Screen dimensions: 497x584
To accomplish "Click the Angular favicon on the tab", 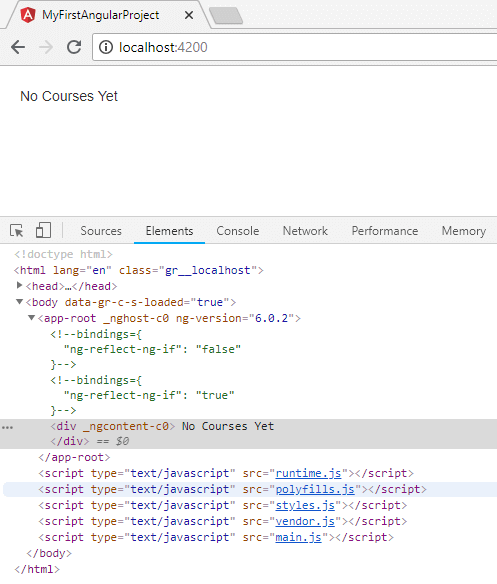I will pyautogui.click(x=28, y=15).
